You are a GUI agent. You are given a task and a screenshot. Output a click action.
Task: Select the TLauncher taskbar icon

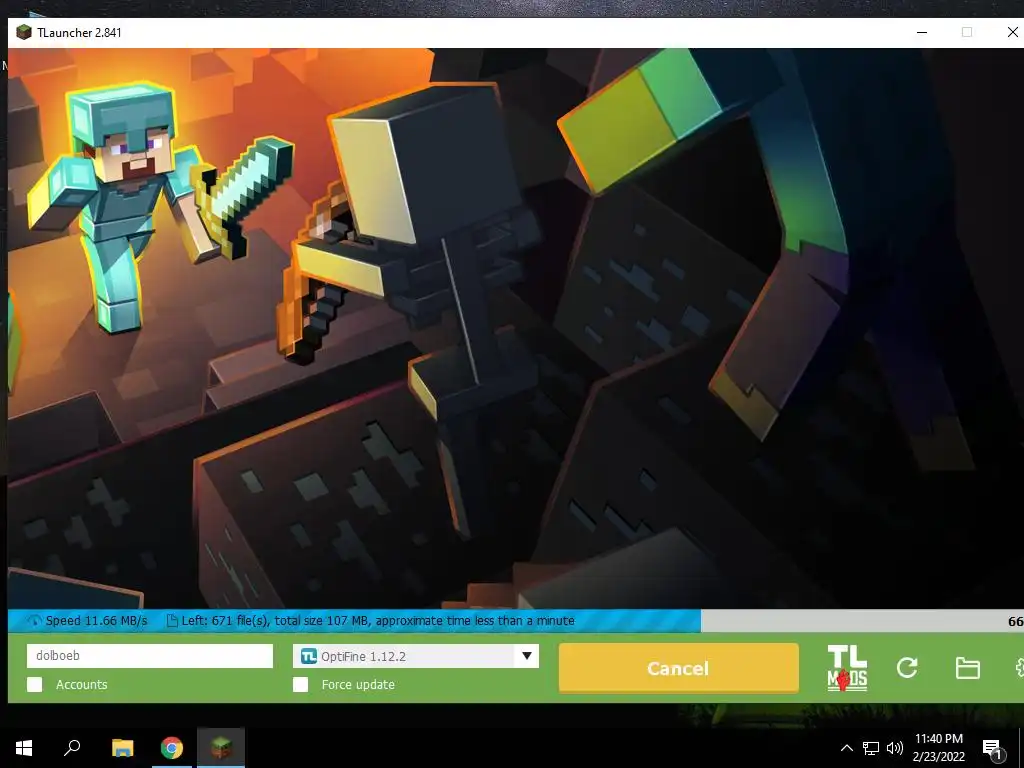pos(221,748)
